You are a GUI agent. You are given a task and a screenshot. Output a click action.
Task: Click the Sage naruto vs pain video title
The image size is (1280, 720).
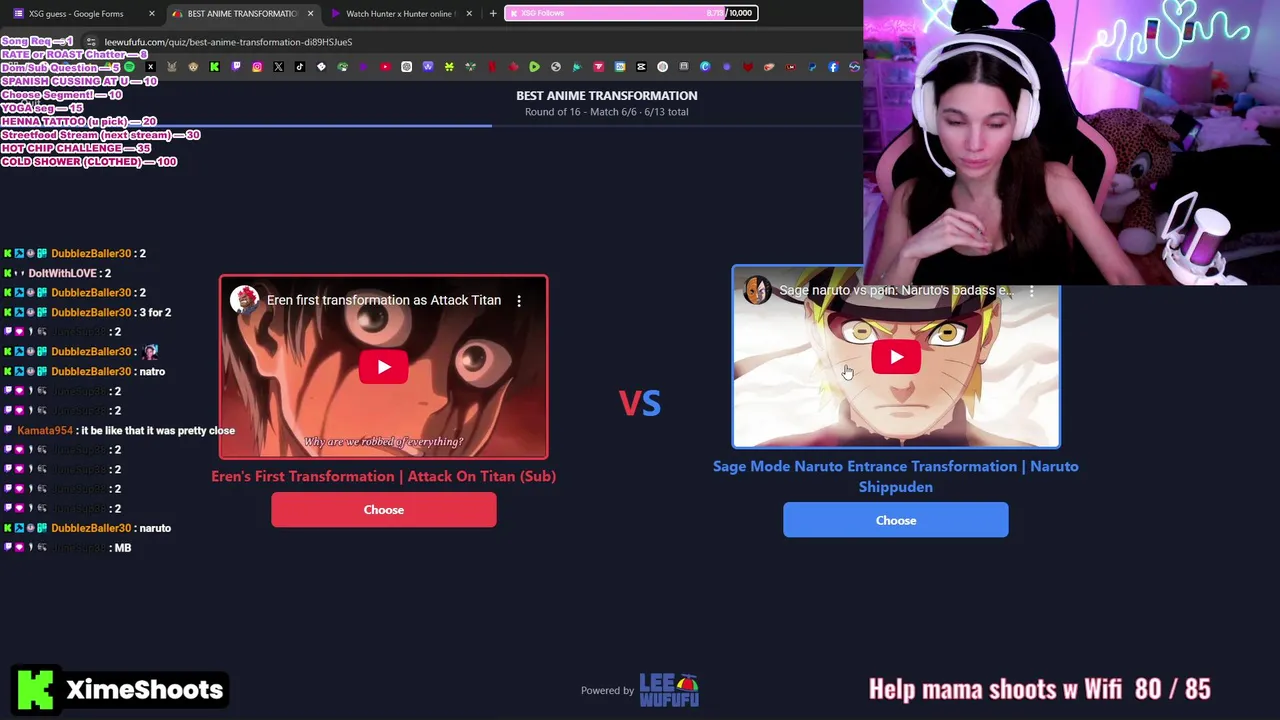click(x=895, y=290)
